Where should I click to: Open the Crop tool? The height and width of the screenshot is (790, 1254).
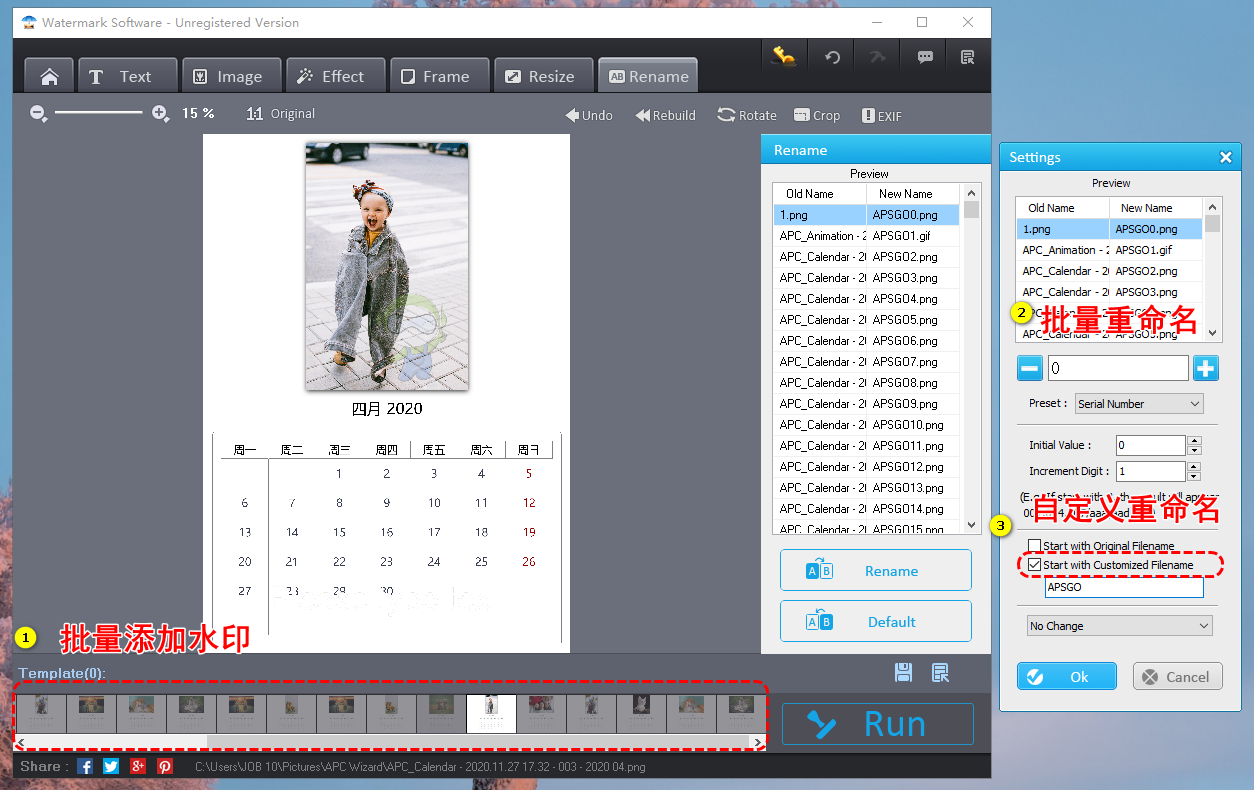pos(817,115)
